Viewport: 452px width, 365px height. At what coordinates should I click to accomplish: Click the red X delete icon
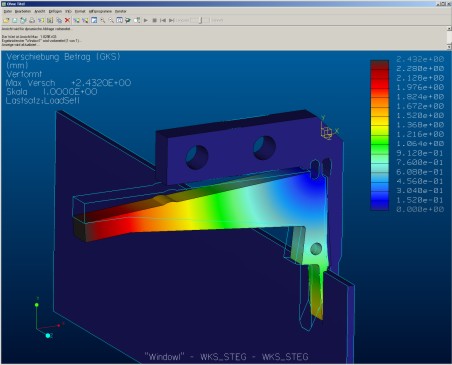(67, 20)
